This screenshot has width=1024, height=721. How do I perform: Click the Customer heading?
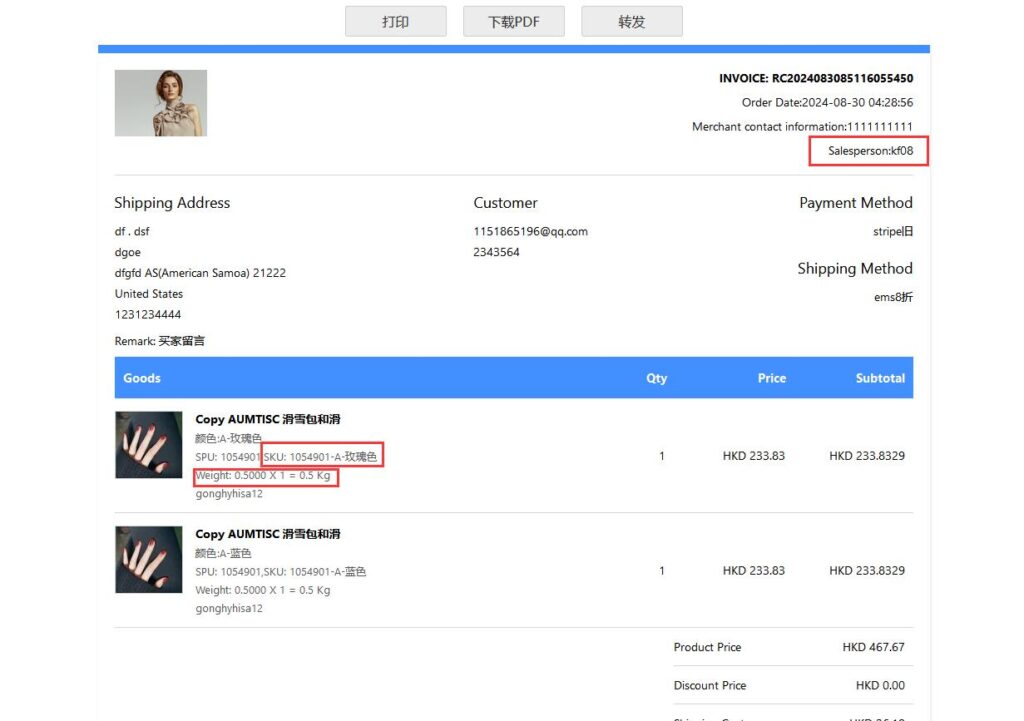point(505,203)
